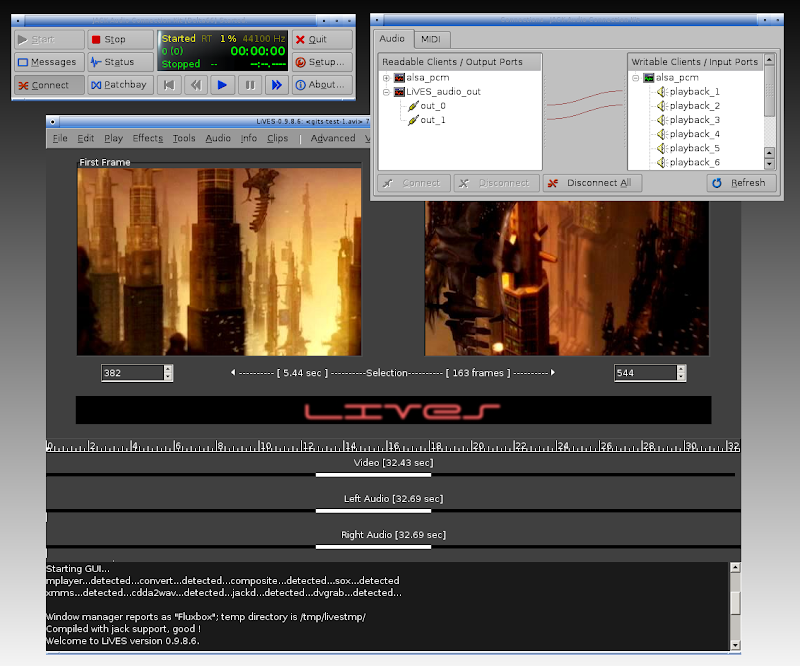
Task: Click the JACK transport backward button
Action: pos(196,85)
